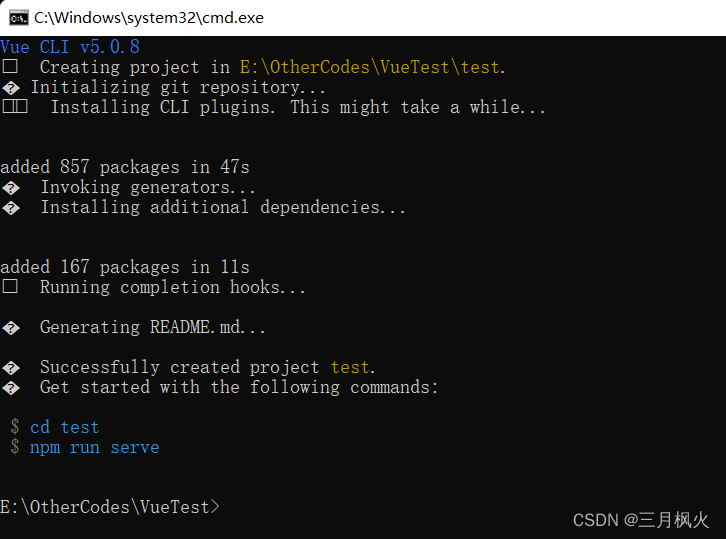Click the cmd.exe icon in title bar
This screenshot has height=539, width=726.
19,18
